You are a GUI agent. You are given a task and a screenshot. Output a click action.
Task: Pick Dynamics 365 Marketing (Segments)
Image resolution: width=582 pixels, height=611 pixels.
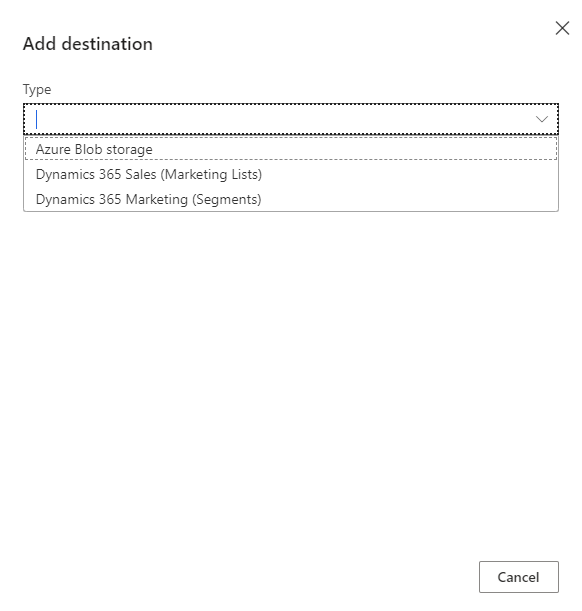pos(291,199)
